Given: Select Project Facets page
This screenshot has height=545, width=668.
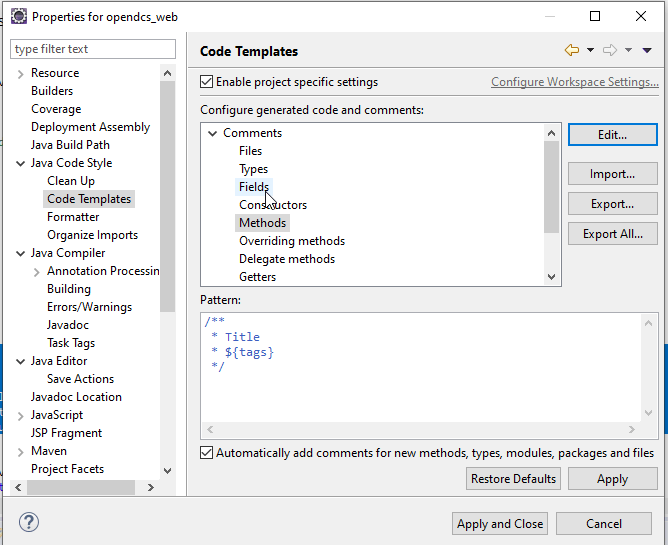Looking at the screenshot, I should click(x=67, y=469).
